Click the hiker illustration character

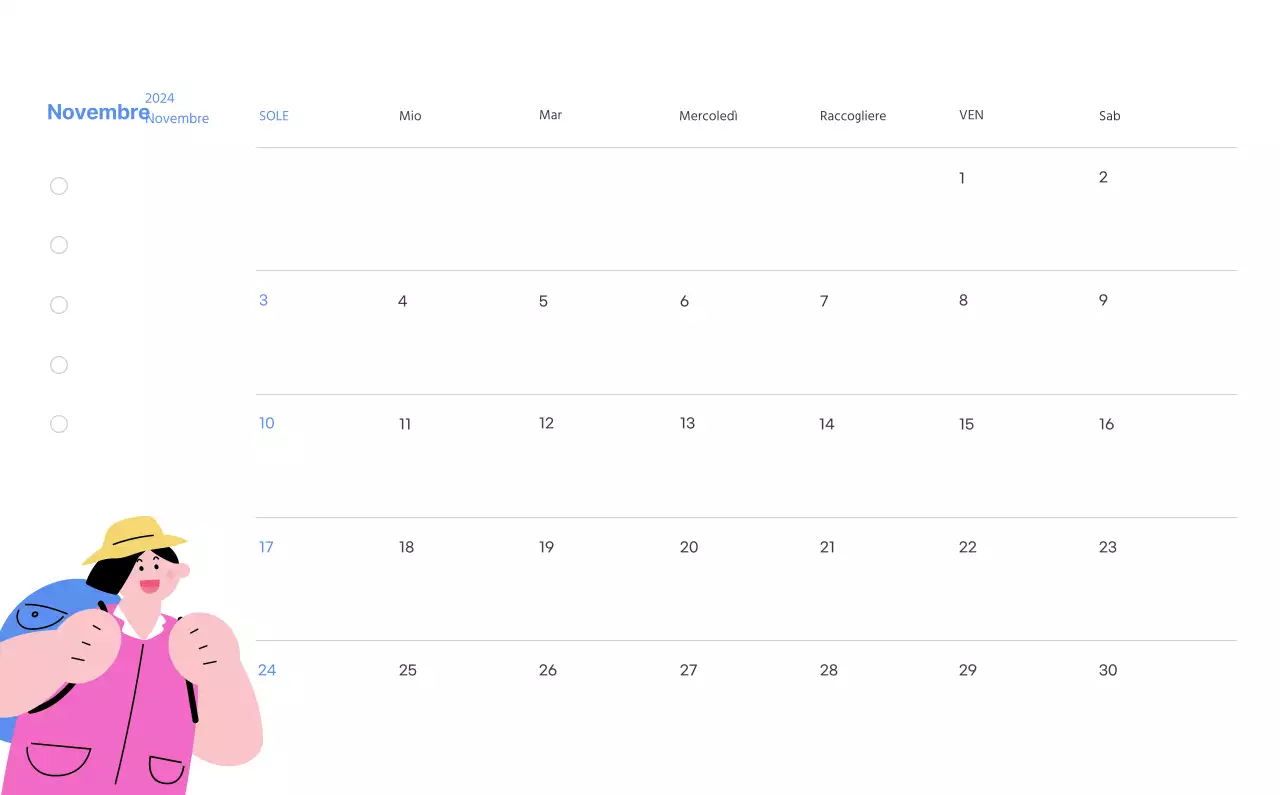(130, 650)
